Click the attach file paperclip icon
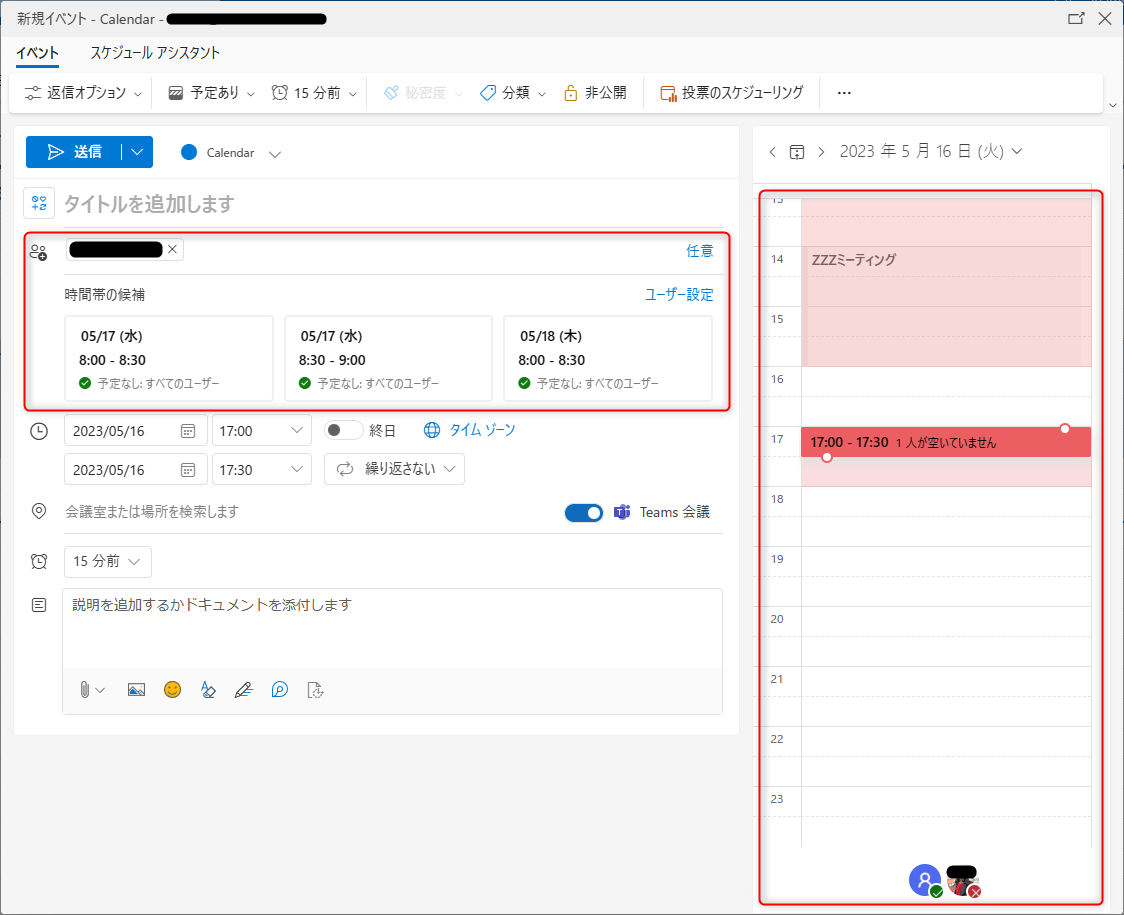Screen dimensions: 1124x915 tap(85, 690)
